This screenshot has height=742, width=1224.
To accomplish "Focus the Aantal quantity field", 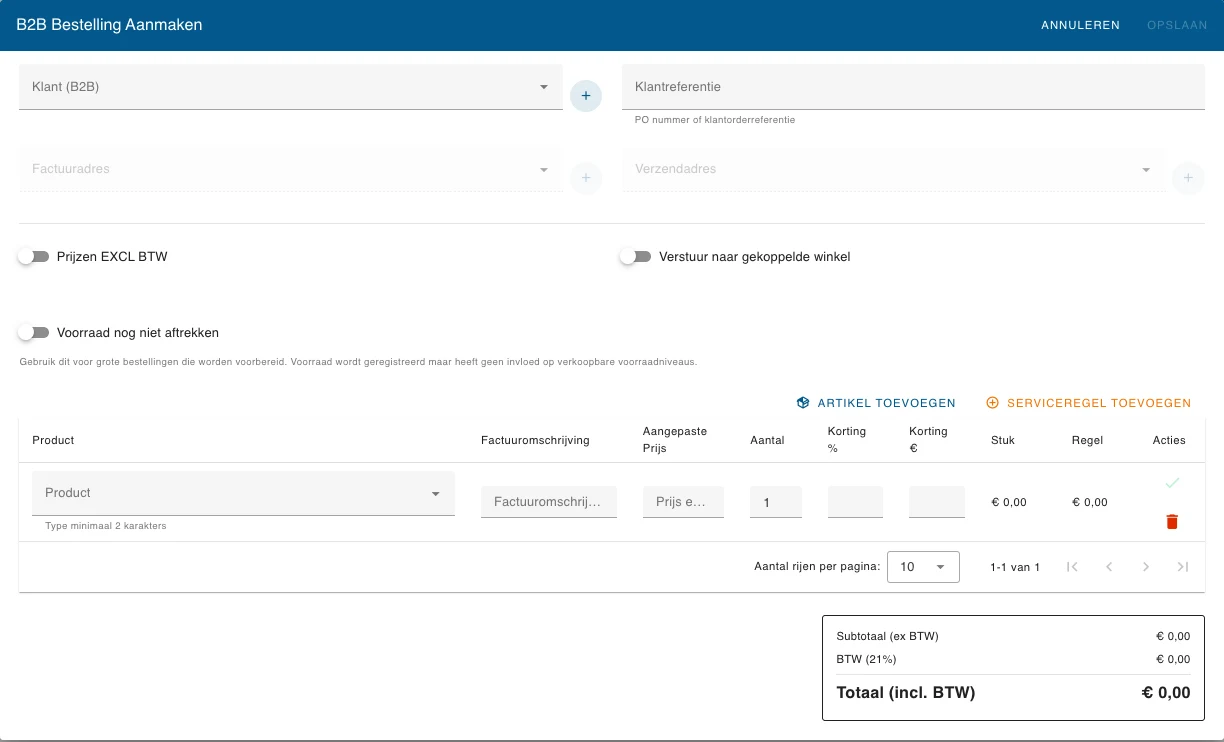I will coord(776,502).
